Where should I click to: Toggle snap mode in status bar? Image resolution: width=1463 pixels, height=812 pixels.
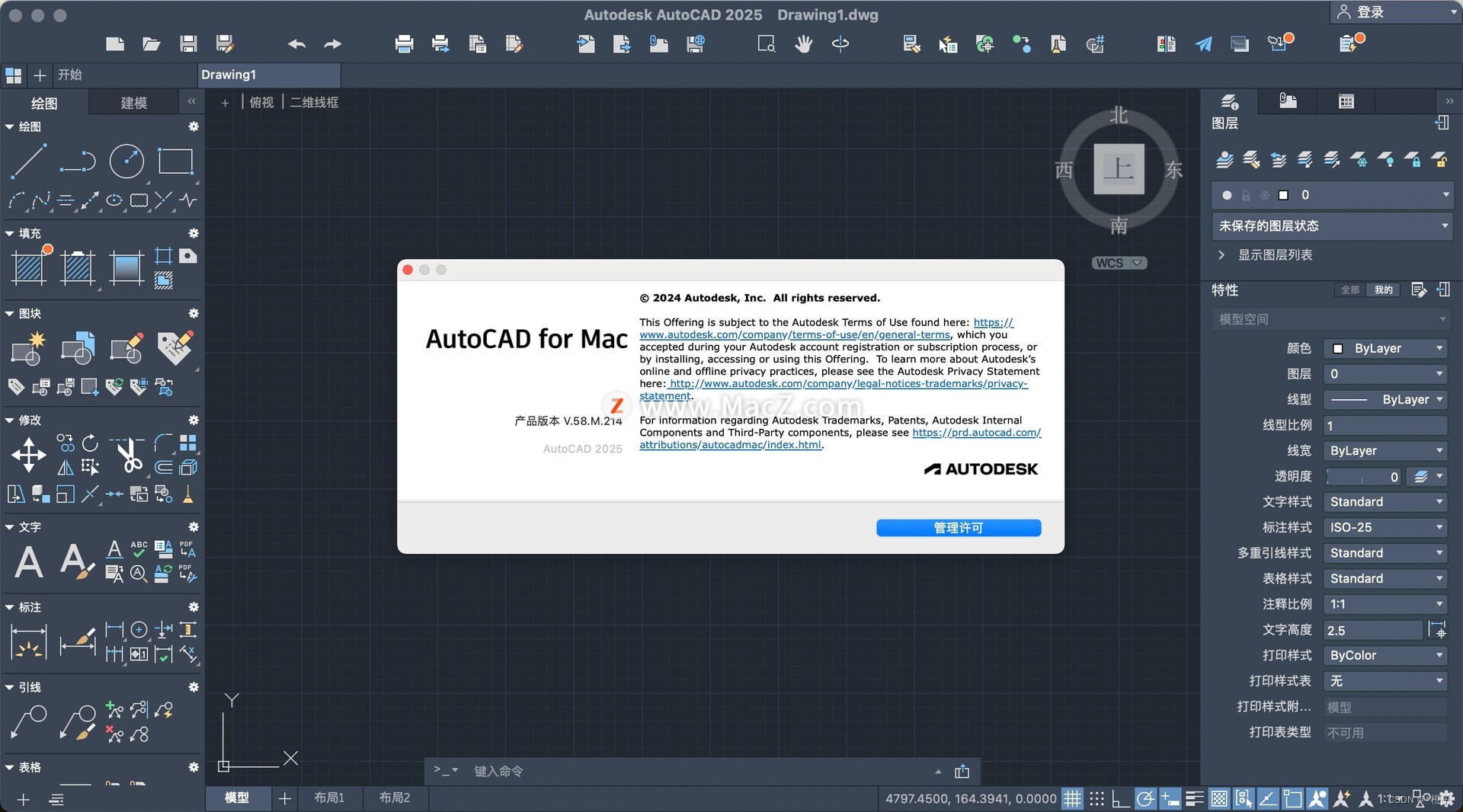pyautogui.click(x=1096, y=798)
